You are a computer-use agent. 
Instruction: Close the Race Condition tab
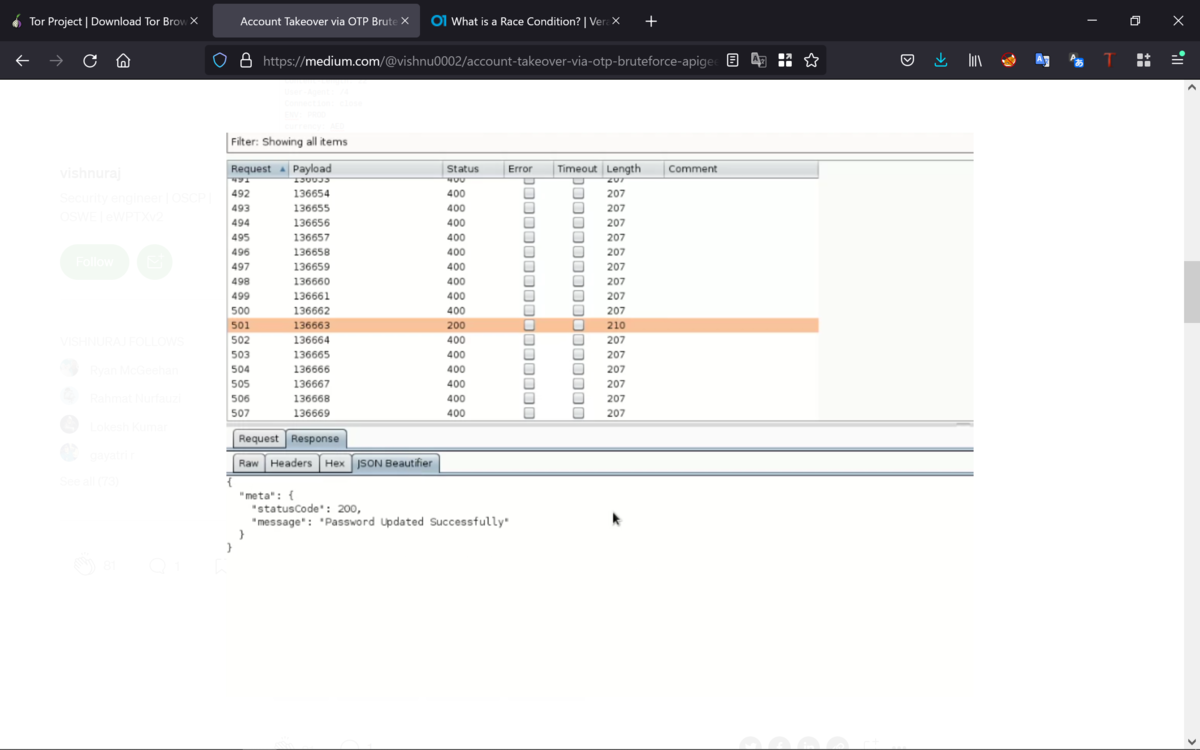(x=616, y=21)
